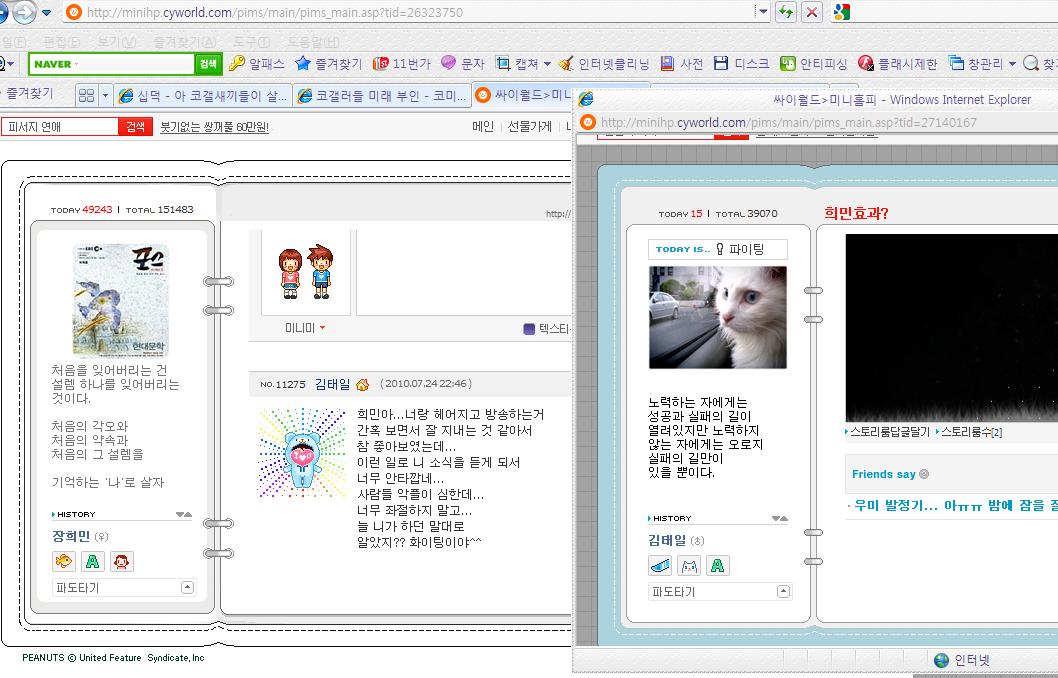
Task: Click the purple 텍스티 icon
Action: (529, 329)
